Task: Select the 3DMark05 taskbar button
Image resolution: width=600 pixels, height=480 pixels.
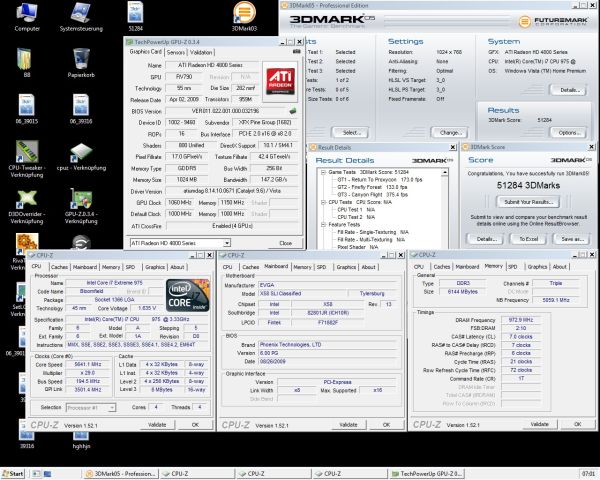Action: 120,473
